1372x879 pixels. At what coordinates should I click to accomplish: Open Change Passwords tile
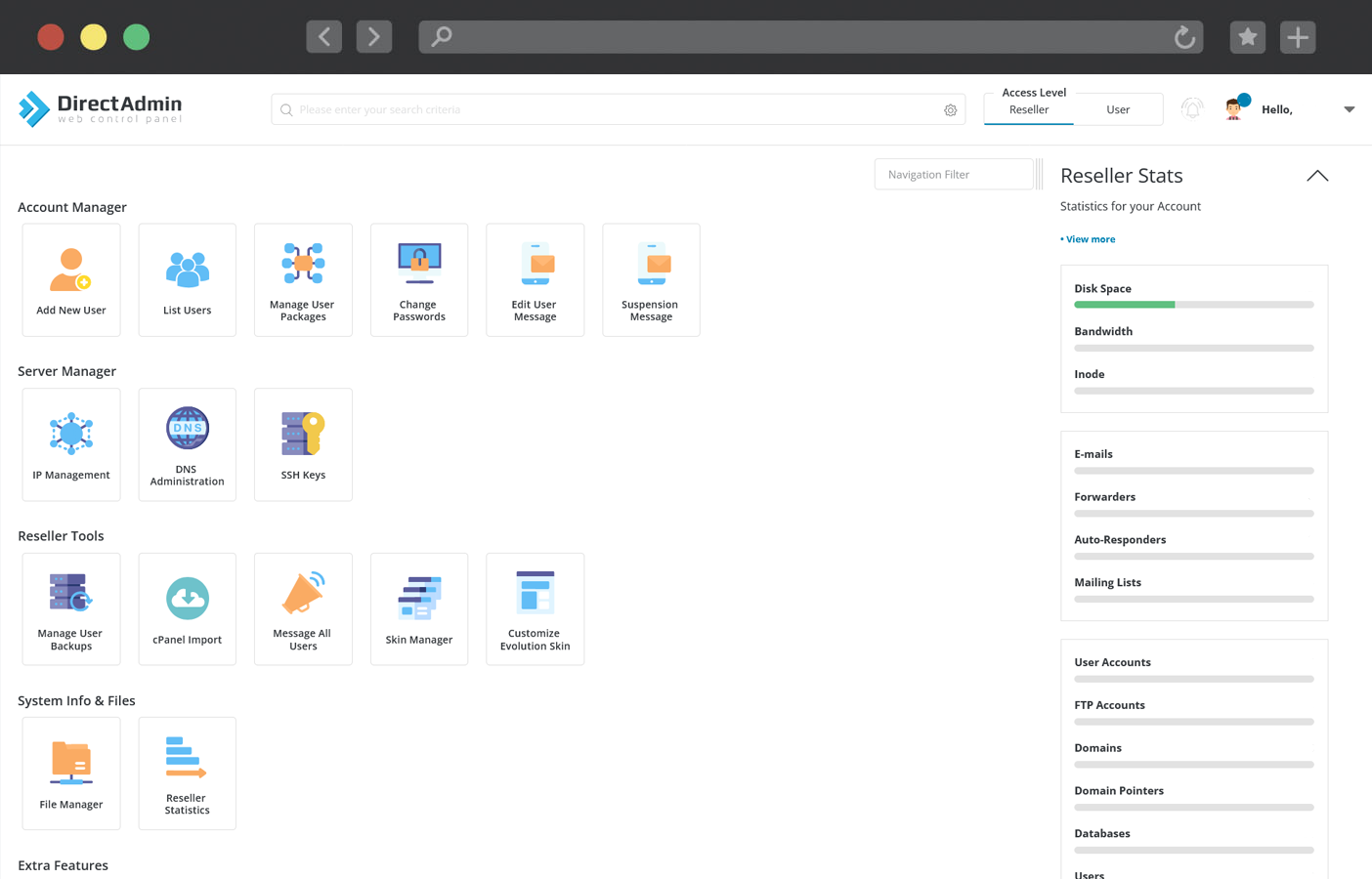(419, 280)
